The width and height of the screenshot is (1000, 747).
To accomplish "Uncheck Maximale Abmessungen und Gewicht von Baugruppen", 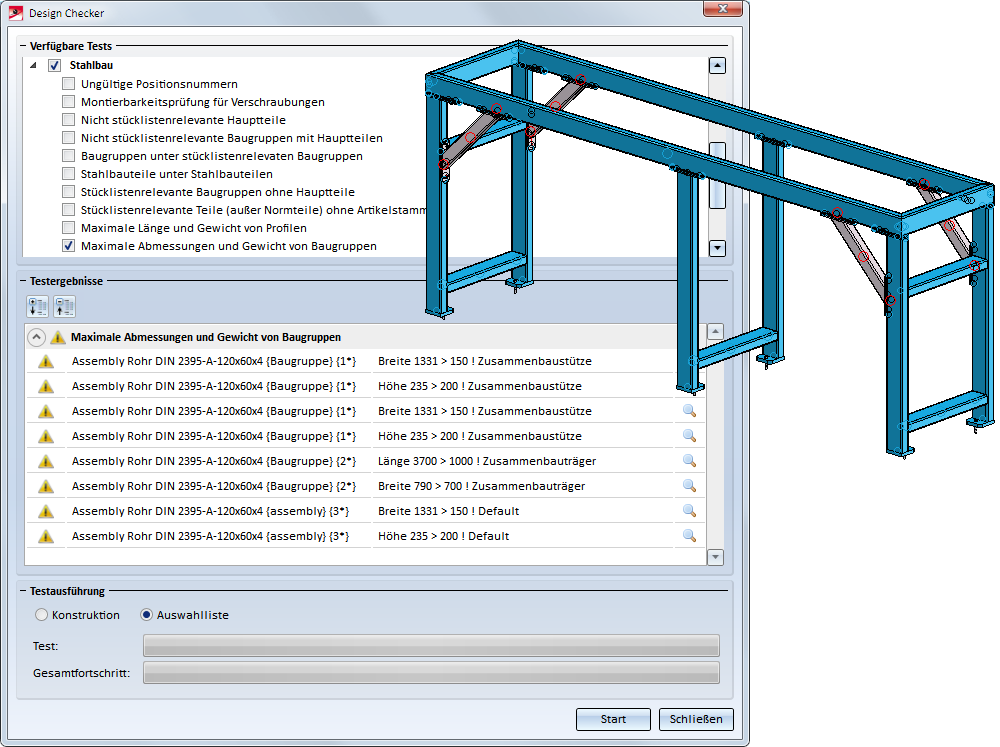I will pos(68,246).
